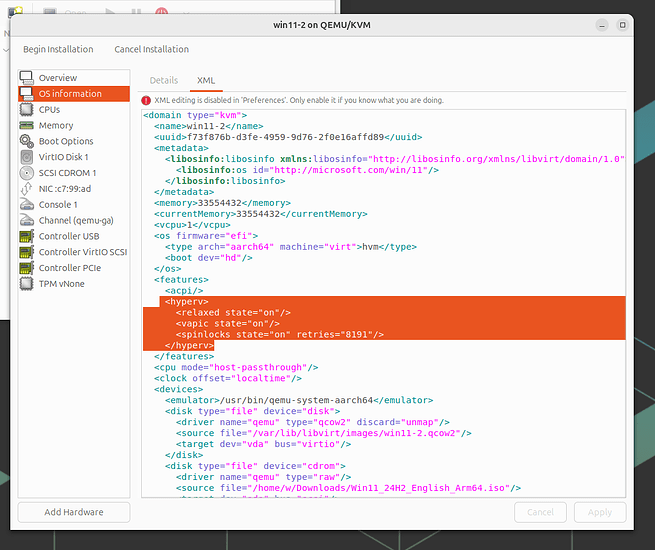The width and height of the screenshot is (655, 550).
Task: Click the red XML editing warning icon
Action: 146,100
